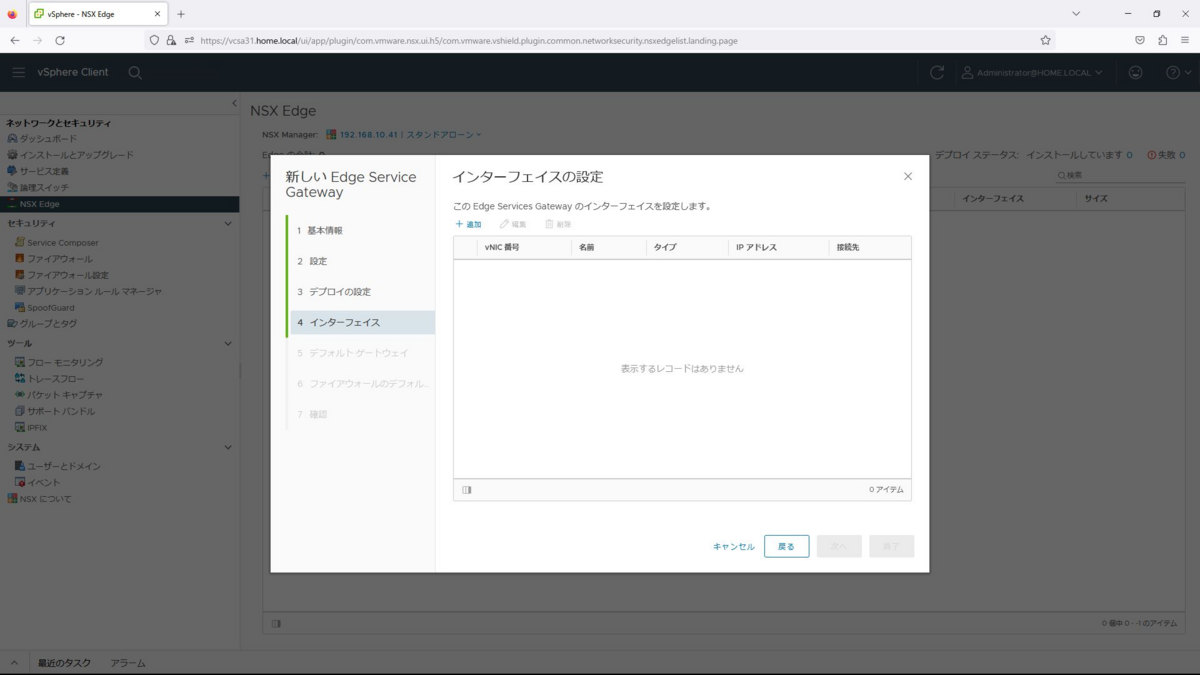Open background edge list column picker icon
The height and width of the screenshot is (675, 1200).
pos(276,623)
